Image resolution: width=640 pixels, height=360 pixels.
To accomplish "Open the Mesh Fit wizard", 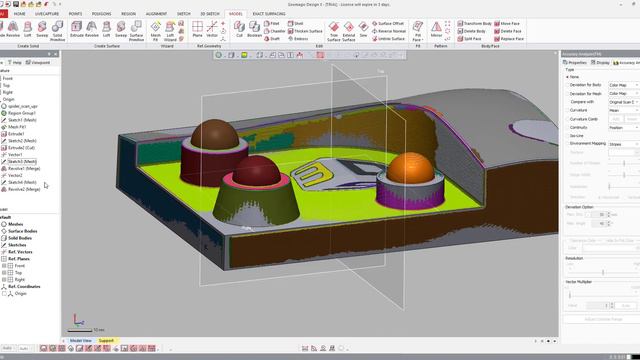I will pos(156,31).
